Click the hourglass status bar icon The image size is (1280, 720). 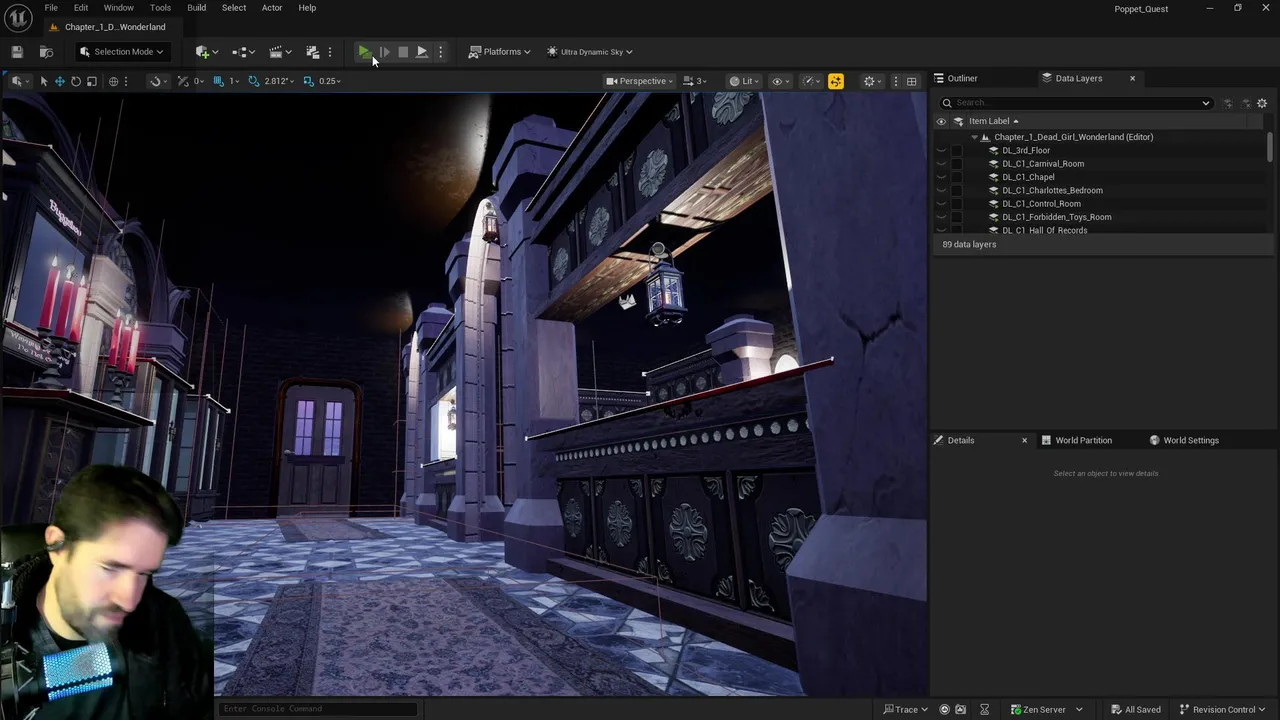coord(984,710)
